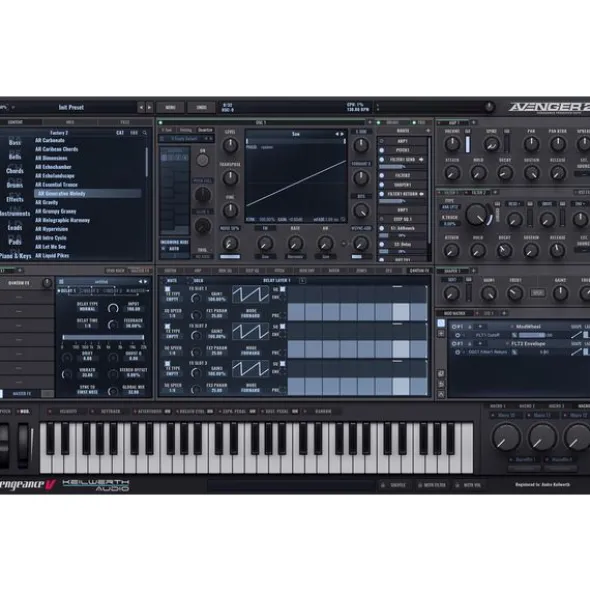Switch to the CONTENT browser tab
The height and width of the screenshot is (591, 590).
point(15,122)
